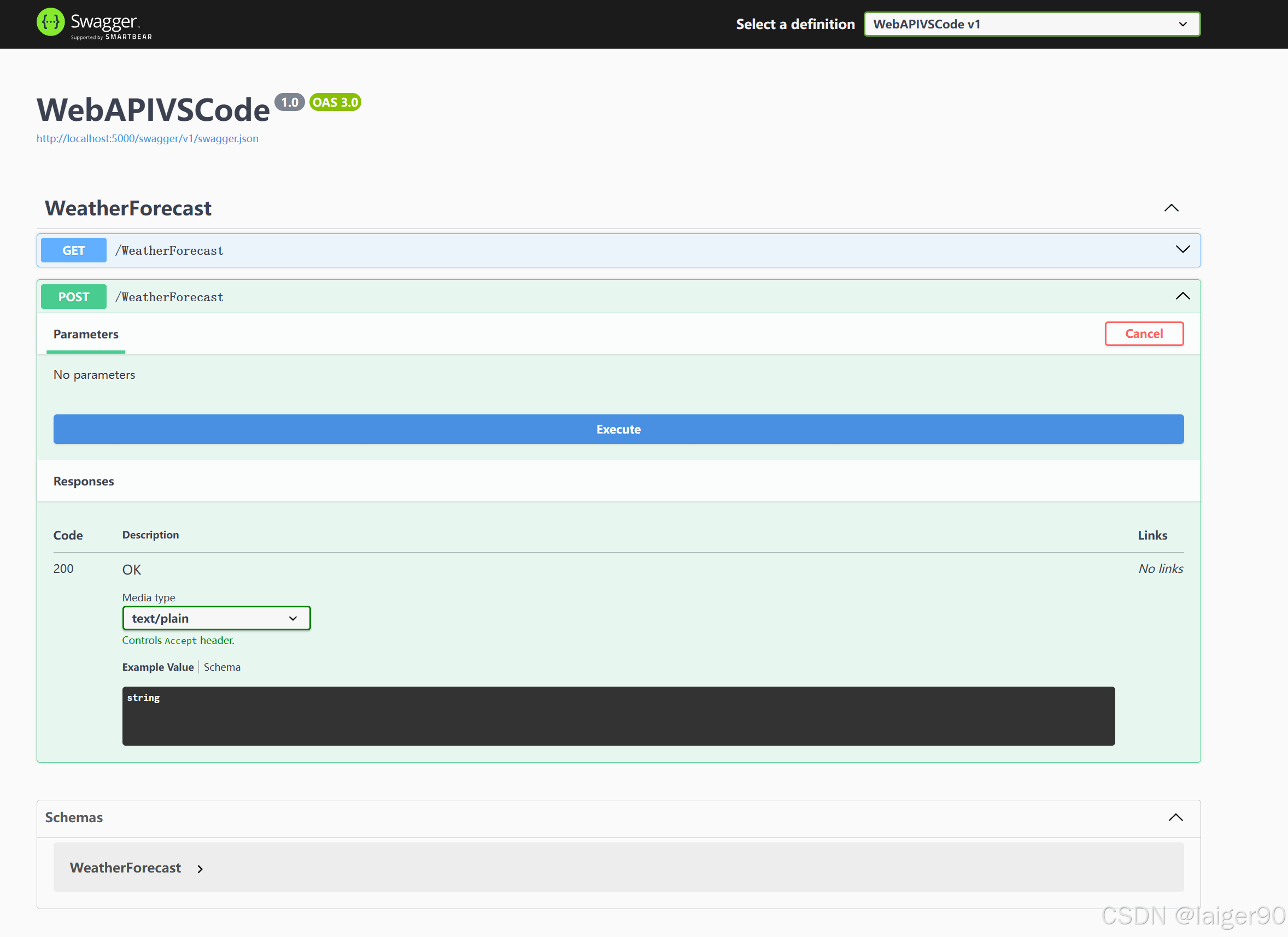
Task: Click the WeatherForecast schema model name
Action: (126, 868)
